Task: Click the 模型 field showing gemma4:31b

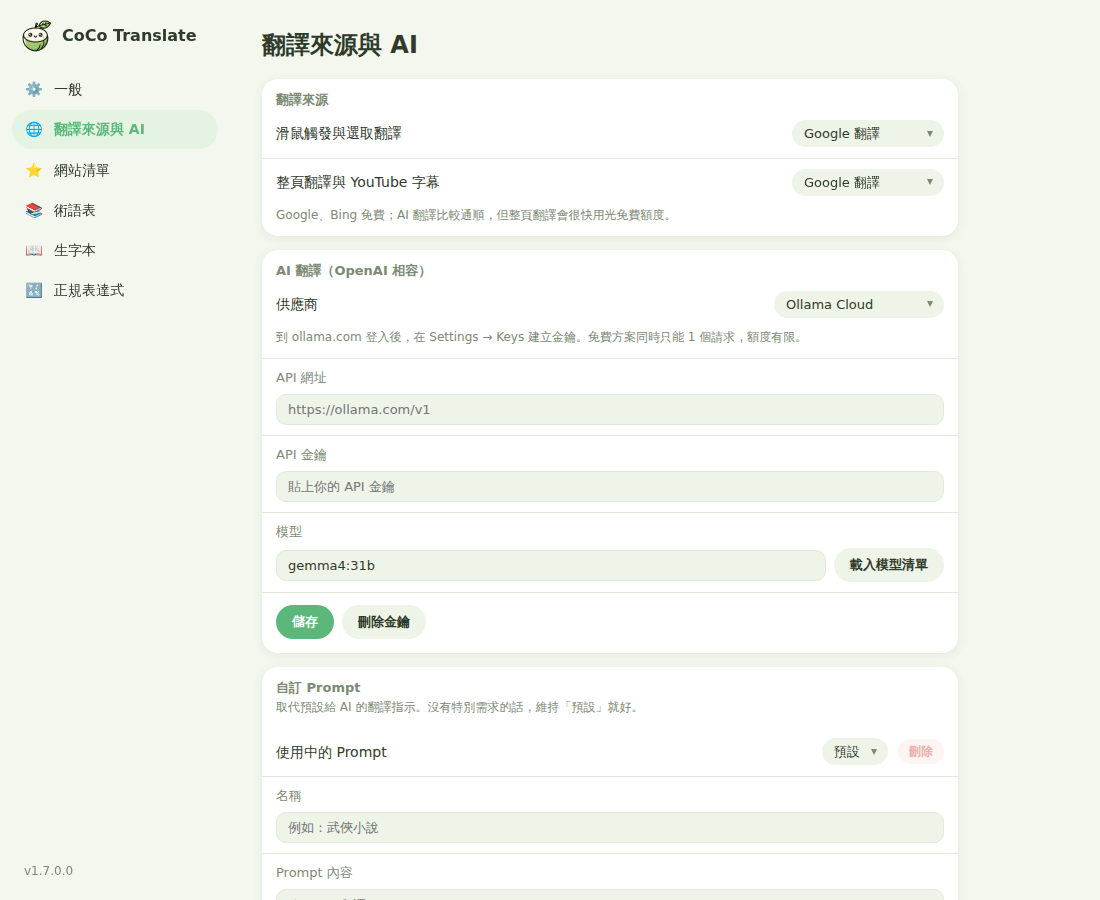Action: point(551,565)
